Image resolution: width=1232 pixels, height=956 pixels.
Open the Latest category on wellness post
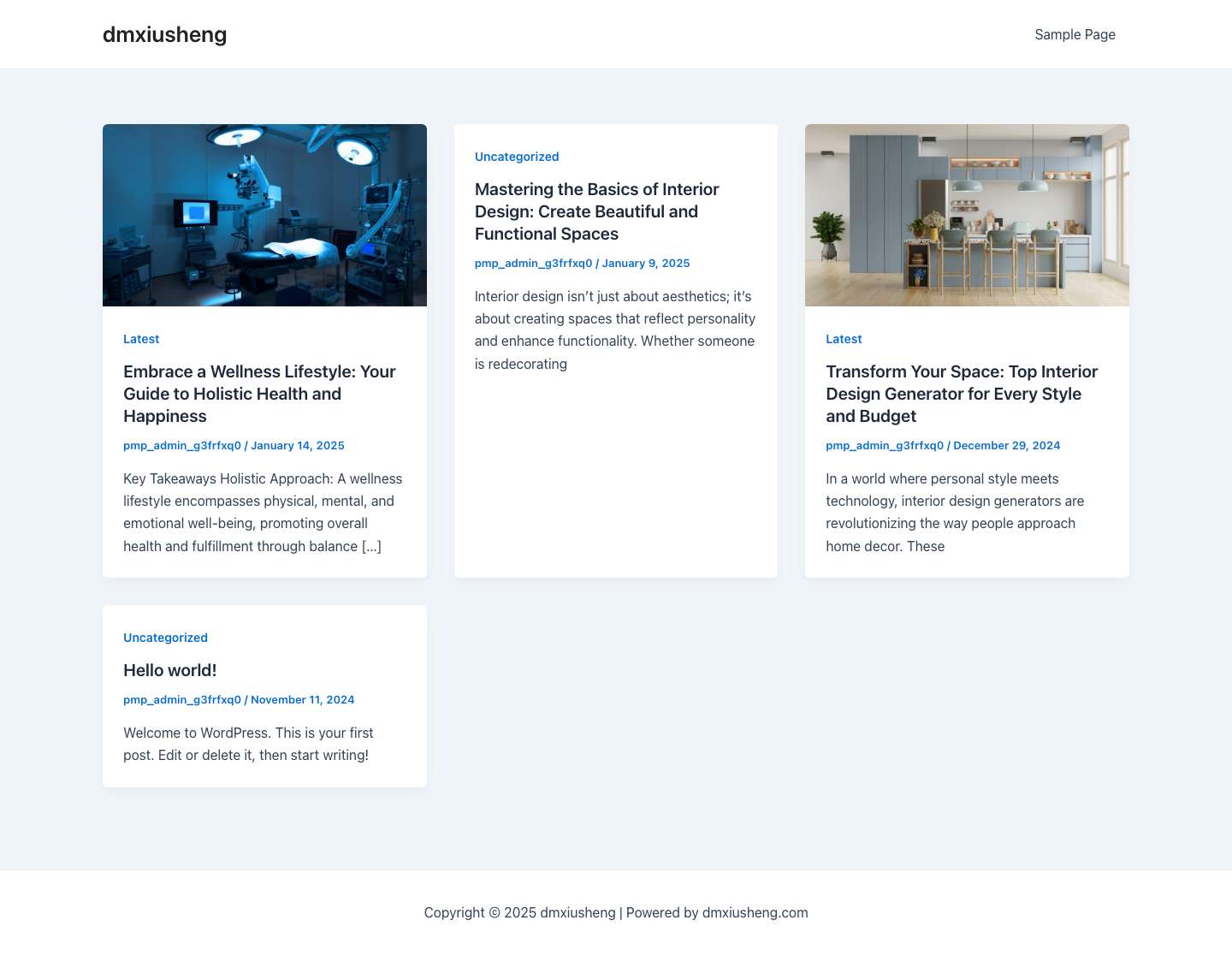pos(141,339)
